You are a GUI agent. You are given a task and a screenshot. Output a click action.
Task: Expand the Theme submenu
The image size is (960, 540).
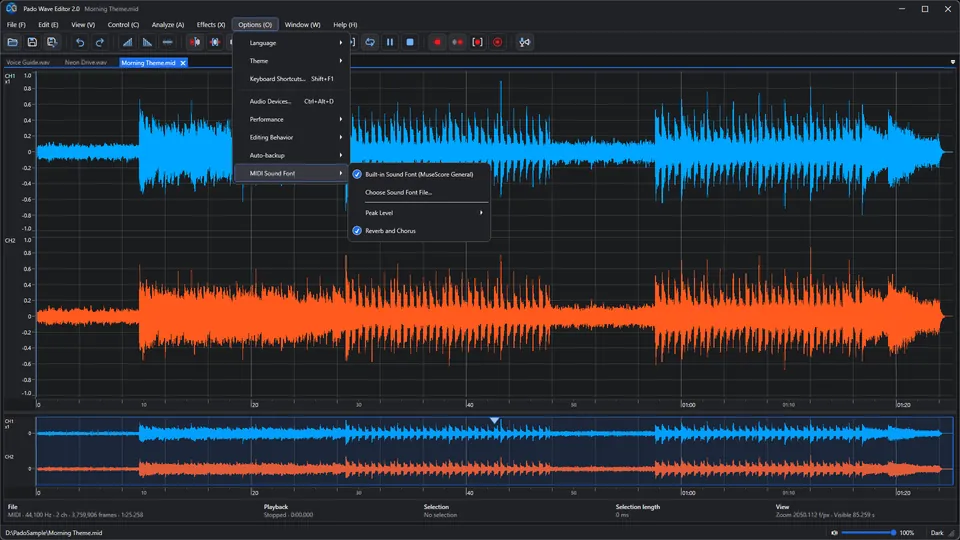tap(291, 61)
